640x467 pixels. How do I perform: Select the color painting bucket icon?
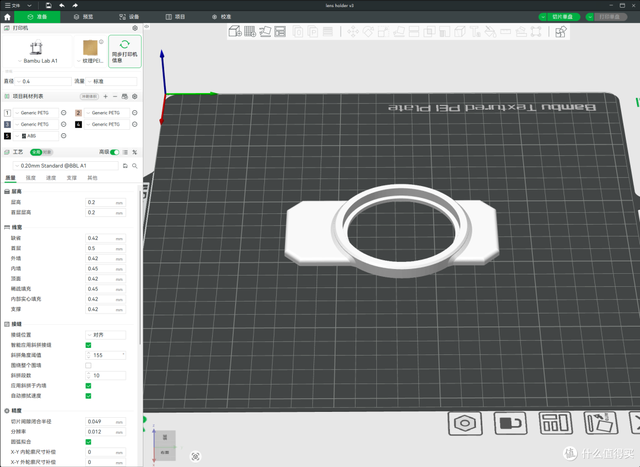490,31
